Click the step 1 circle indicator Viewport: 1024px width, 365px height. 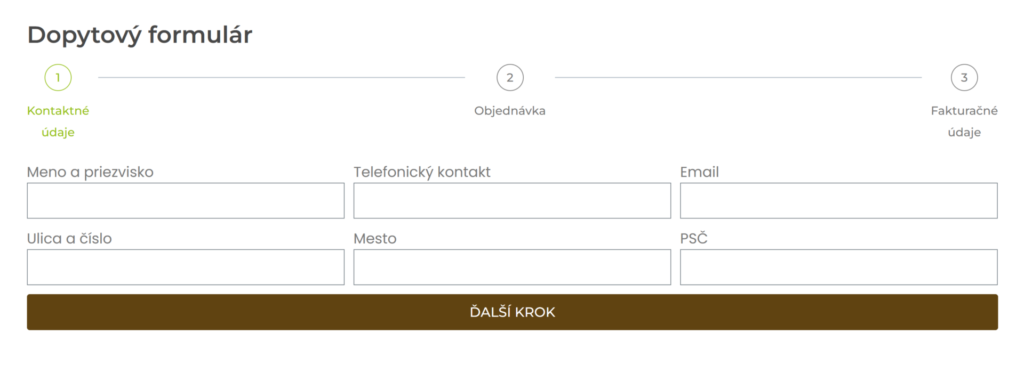click(57, 78)
